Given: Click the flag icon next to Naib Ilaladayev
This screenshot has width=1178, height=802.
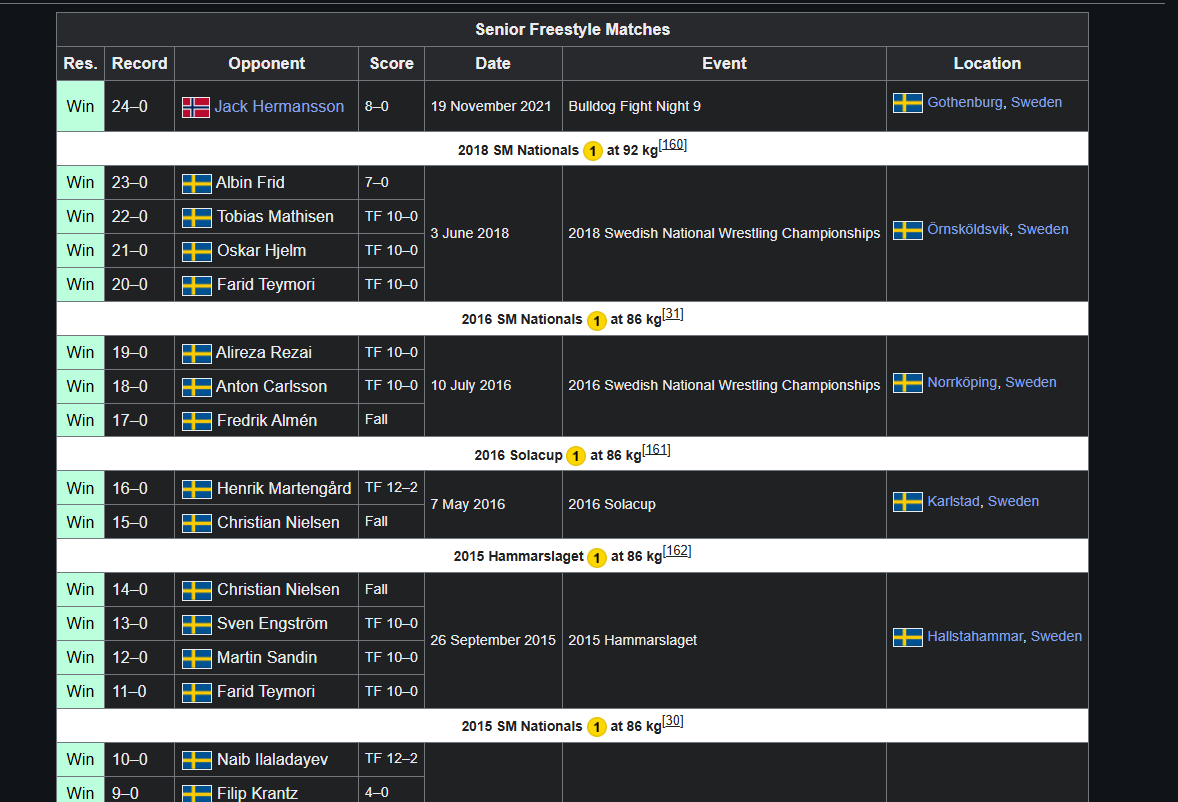Looking at the screenshot, I should (197, 761).
